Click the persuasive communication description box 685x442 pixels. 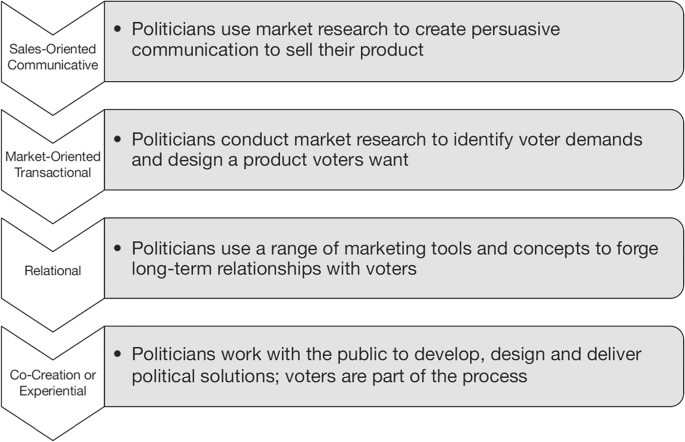394,41
